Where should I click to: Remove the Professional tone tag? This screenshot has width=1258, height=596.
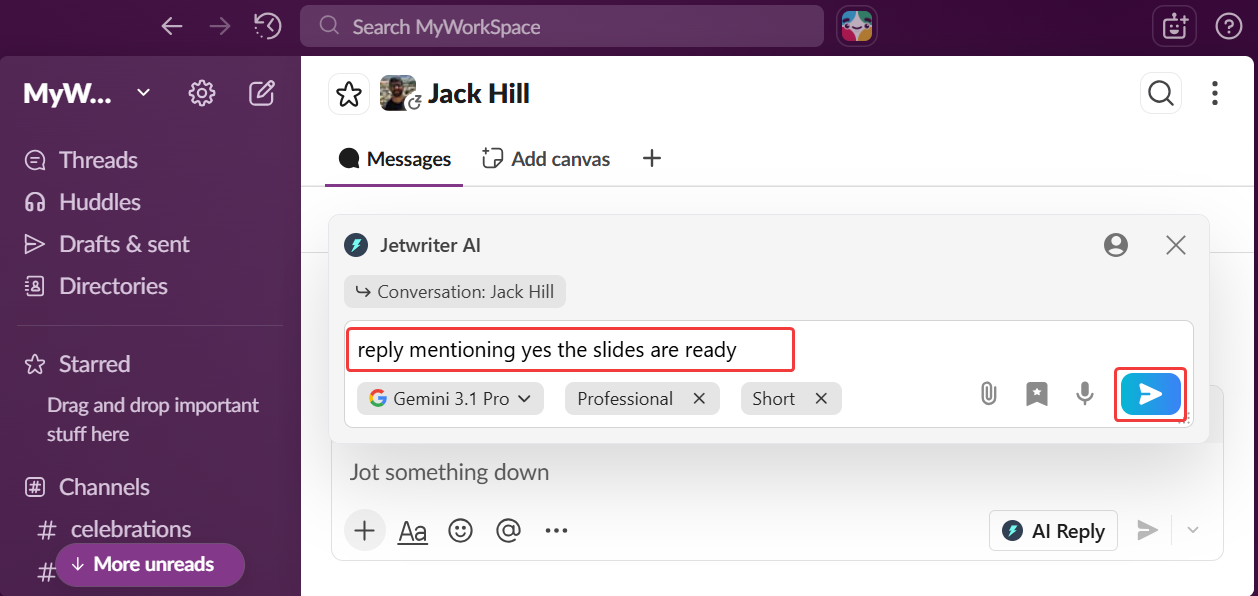pyautogui.click(x=700, y=399)
